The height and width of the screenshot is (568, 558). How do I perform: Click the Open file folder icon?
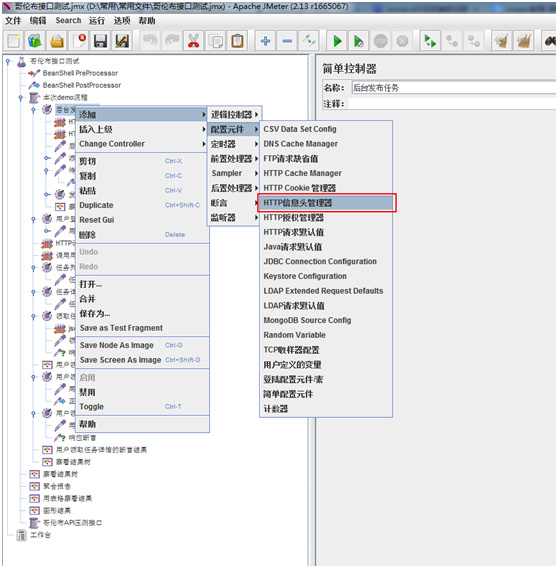(57, 41)
